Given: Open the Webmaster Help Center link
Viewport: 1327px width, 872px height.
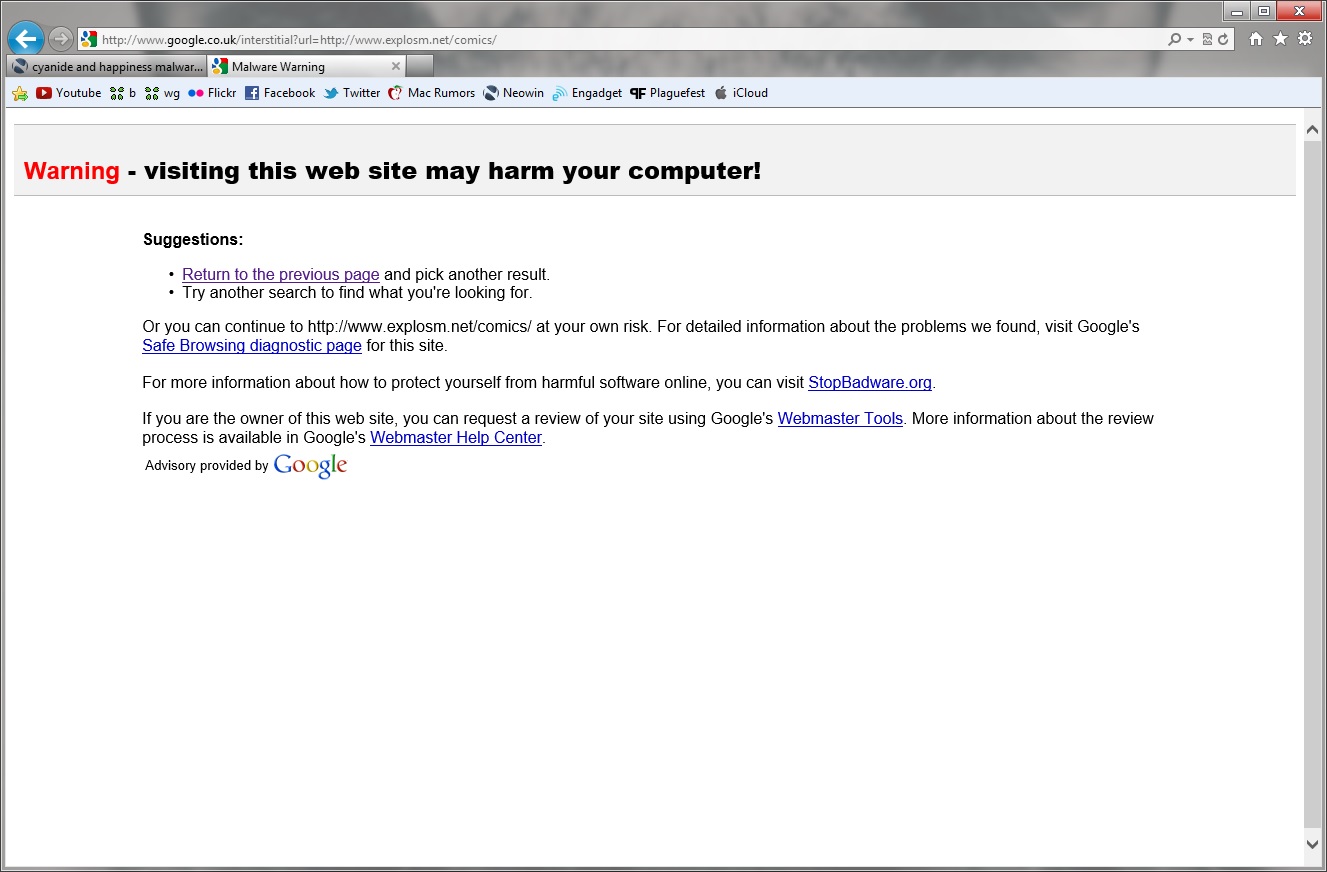Looking at the screenshot, I should (456, 438).
